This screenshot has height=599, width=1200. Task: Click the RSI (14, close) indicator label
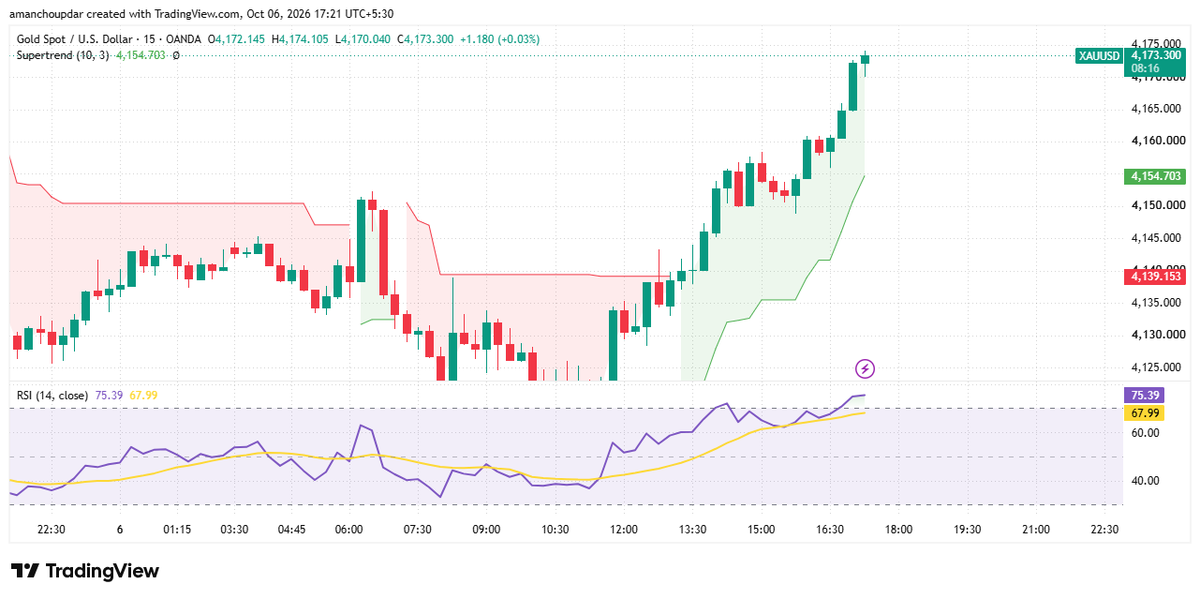tap(52, 396)
